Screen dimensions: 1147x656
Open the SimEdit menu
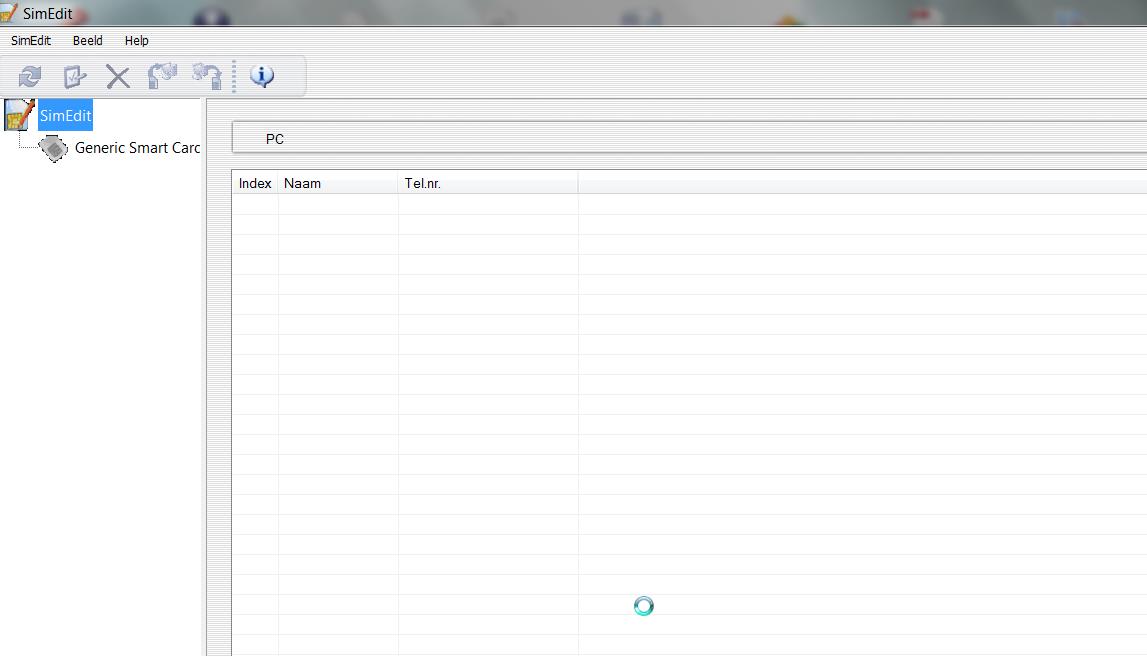[x=31, y=41]
